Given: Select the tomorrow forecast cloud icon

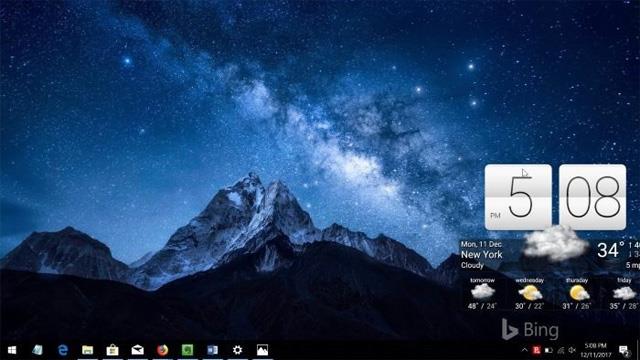Looking at the screenshot, I should coord(482,292).
